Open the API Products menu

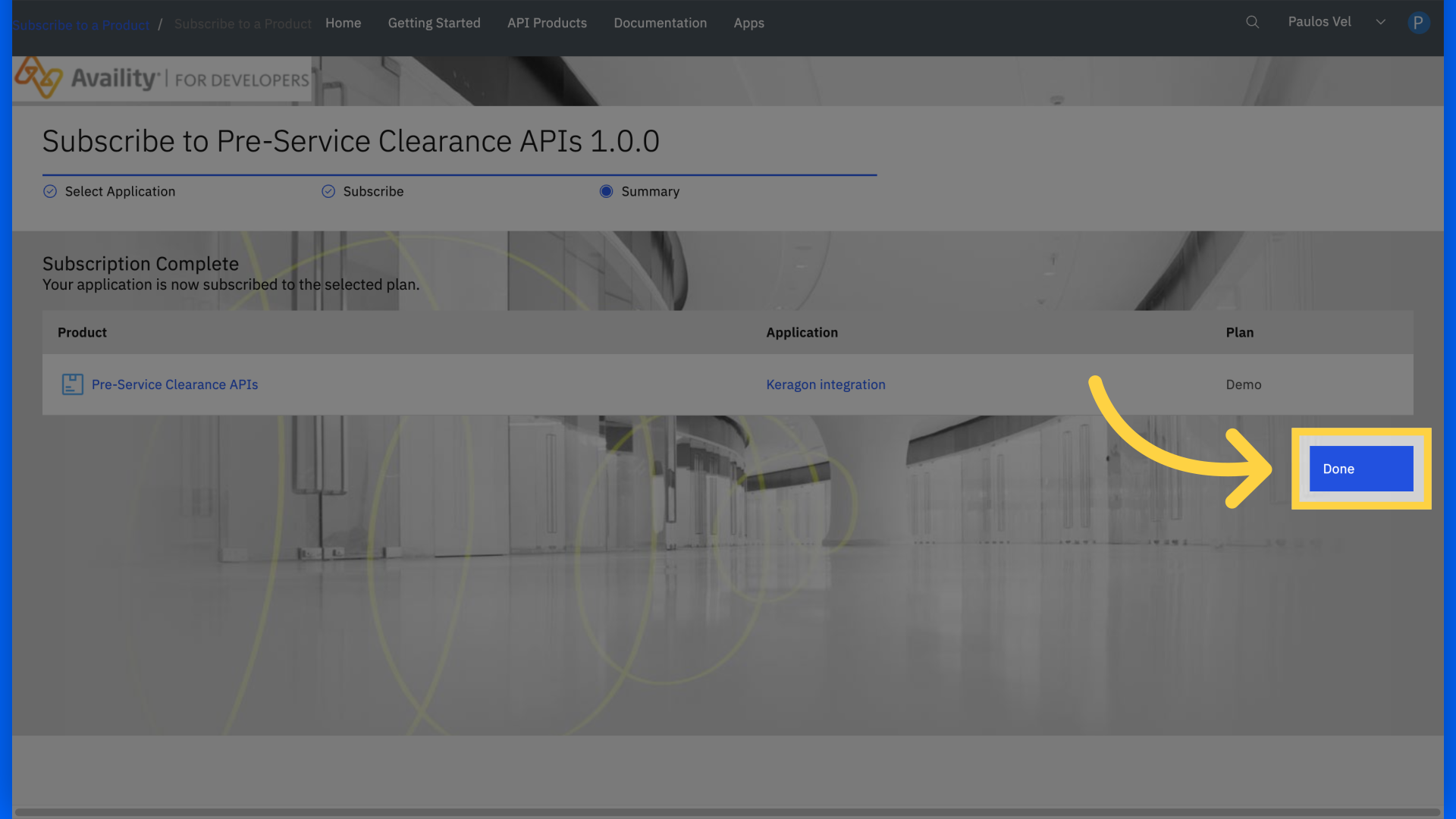[x=548, y=23]
